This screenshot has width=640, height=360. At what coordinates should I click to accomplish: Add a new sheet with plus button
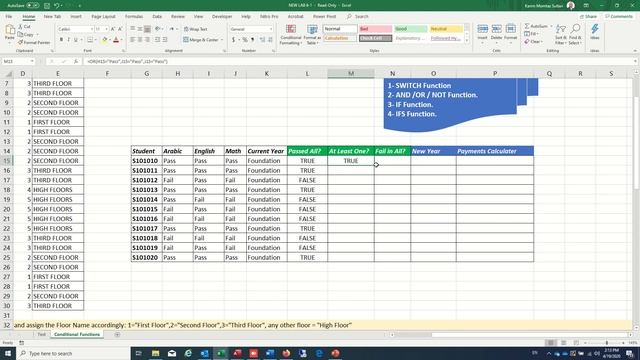(x=117, y=335)
